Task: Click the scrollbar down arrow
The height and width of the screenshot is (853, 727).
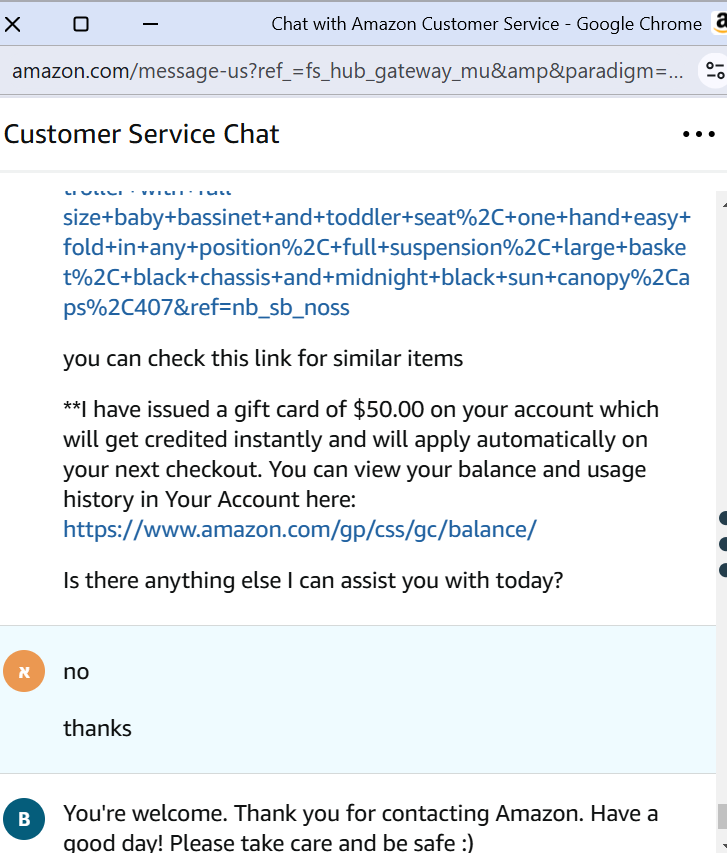Action: (722, 845)
